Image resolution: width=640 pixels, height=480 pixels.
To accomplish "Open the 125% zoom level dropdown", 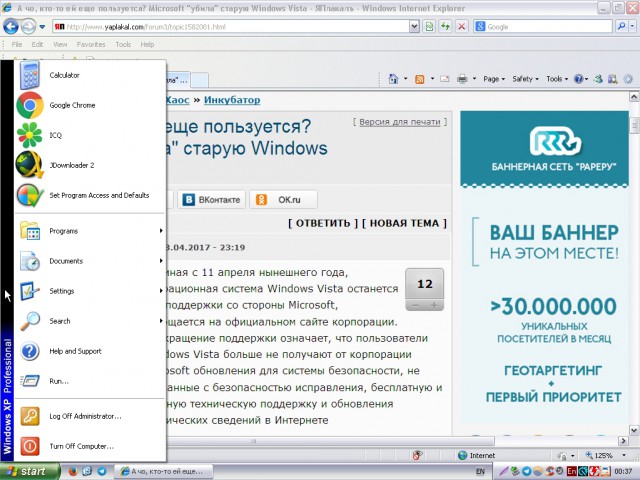I will point(624,455).
